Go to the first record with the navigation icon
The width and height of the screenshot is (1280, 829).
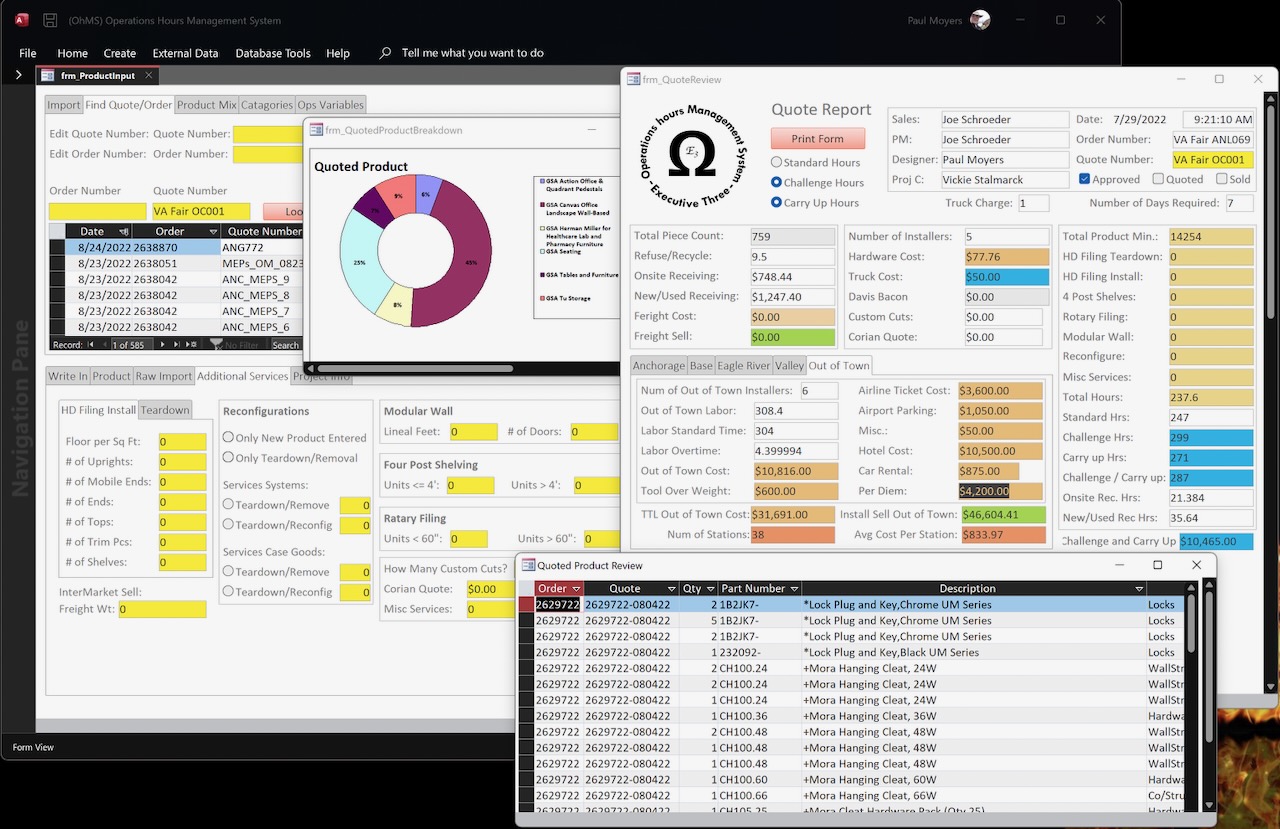[90, 344]
